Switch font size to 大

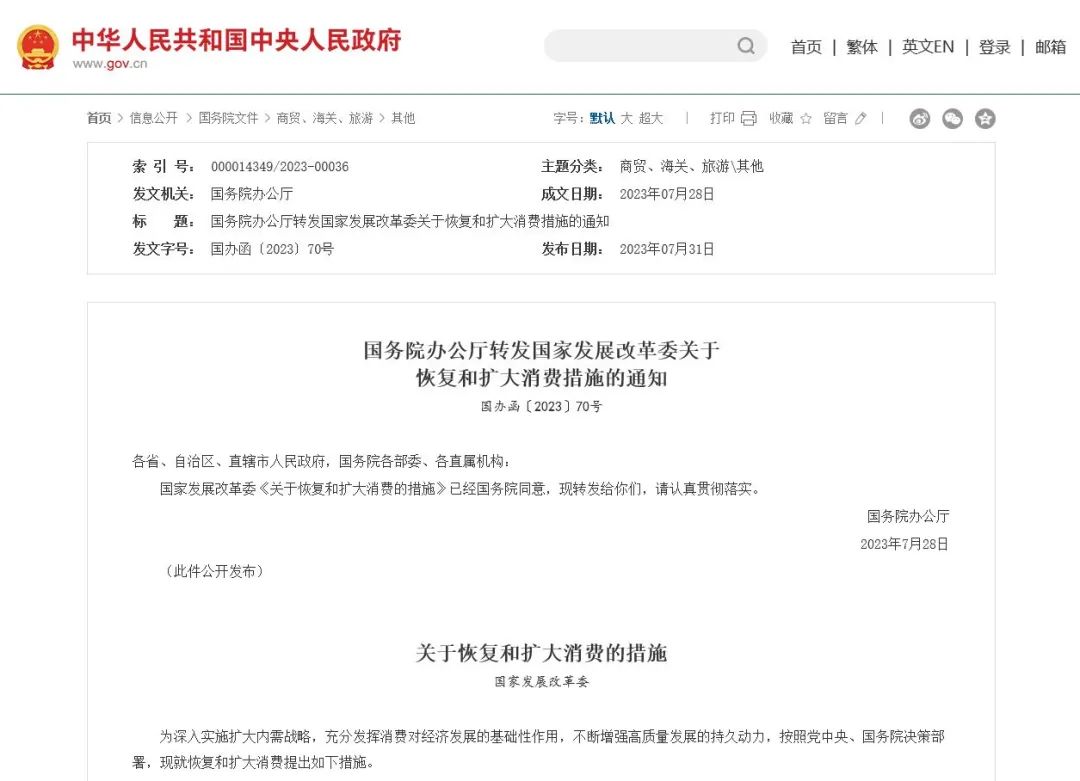(627, 118)
